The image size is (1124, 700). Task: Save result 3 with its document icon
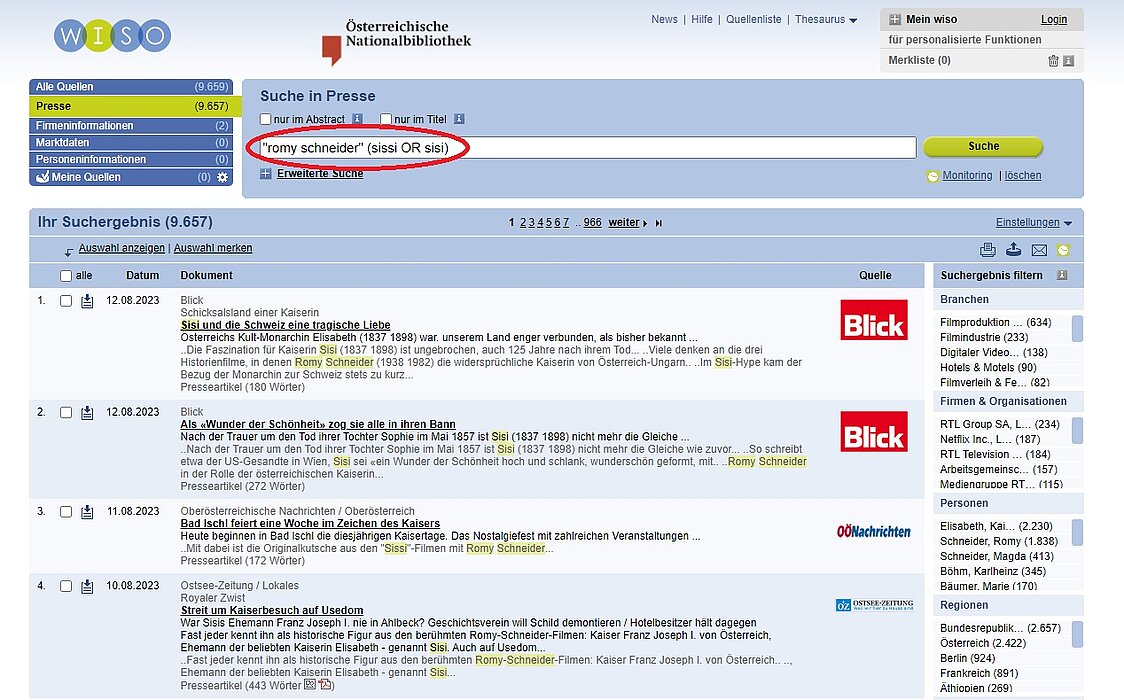tap(87, 512)
